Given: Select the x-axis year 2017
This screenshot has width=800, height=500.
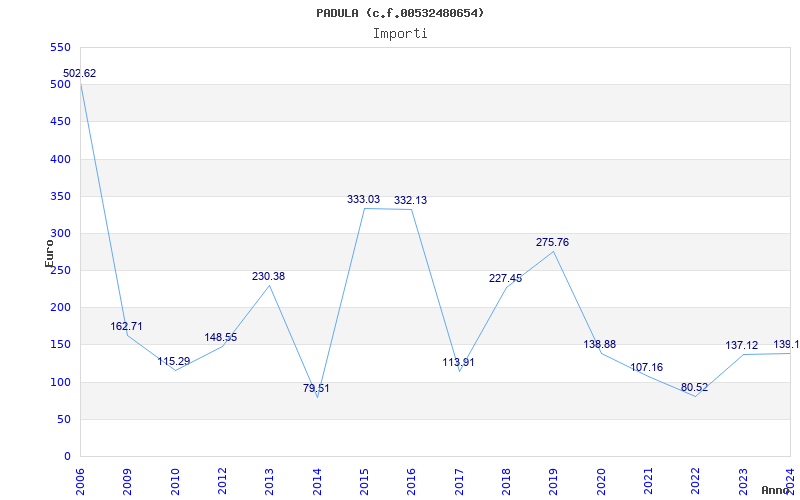Looking at the screenshot, I should [x=459, y=481].
